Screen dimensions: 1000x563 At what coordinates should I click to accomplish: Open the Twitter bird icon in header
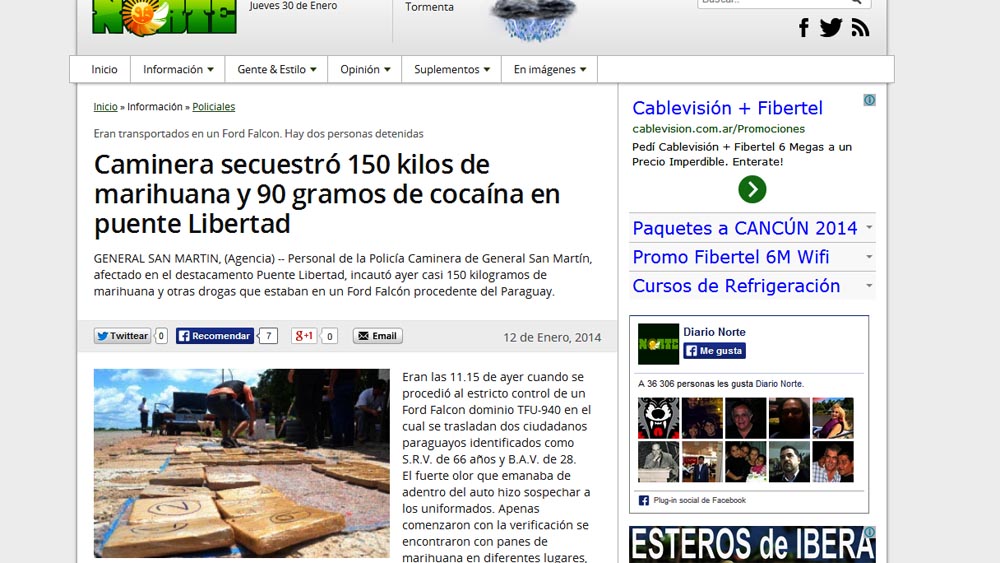point(831,28)
